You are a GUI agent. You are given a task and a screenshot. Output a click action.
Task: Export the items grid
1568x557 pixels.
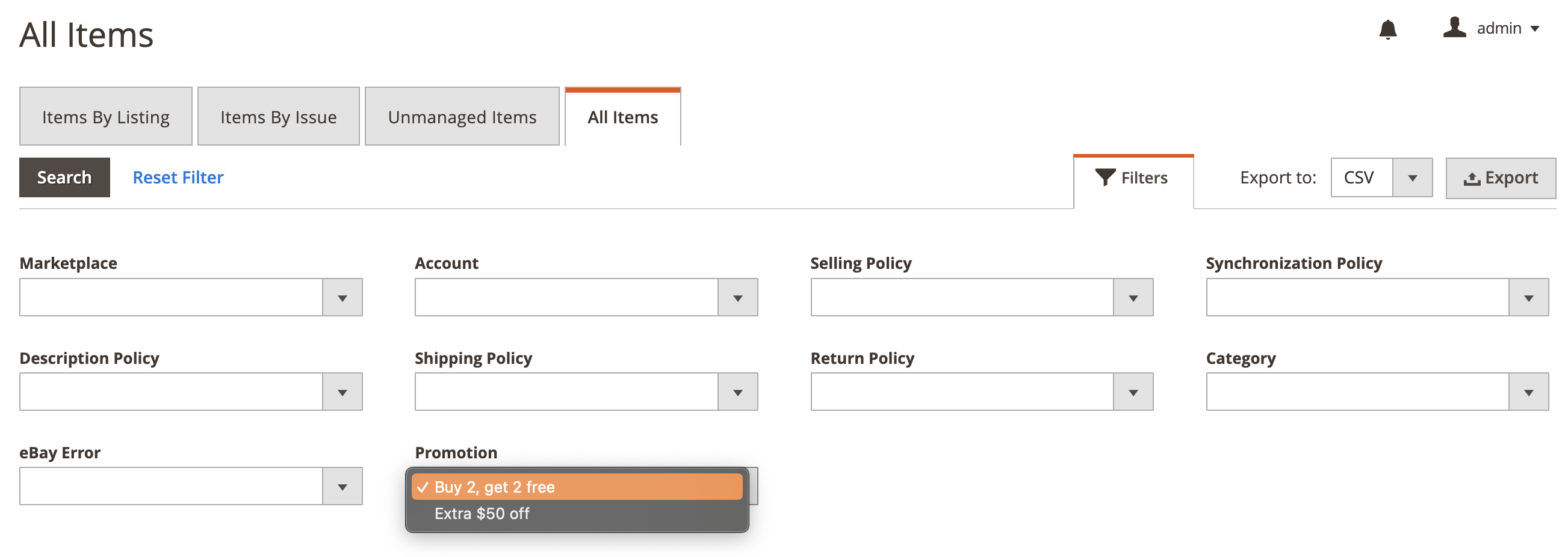1501,178
